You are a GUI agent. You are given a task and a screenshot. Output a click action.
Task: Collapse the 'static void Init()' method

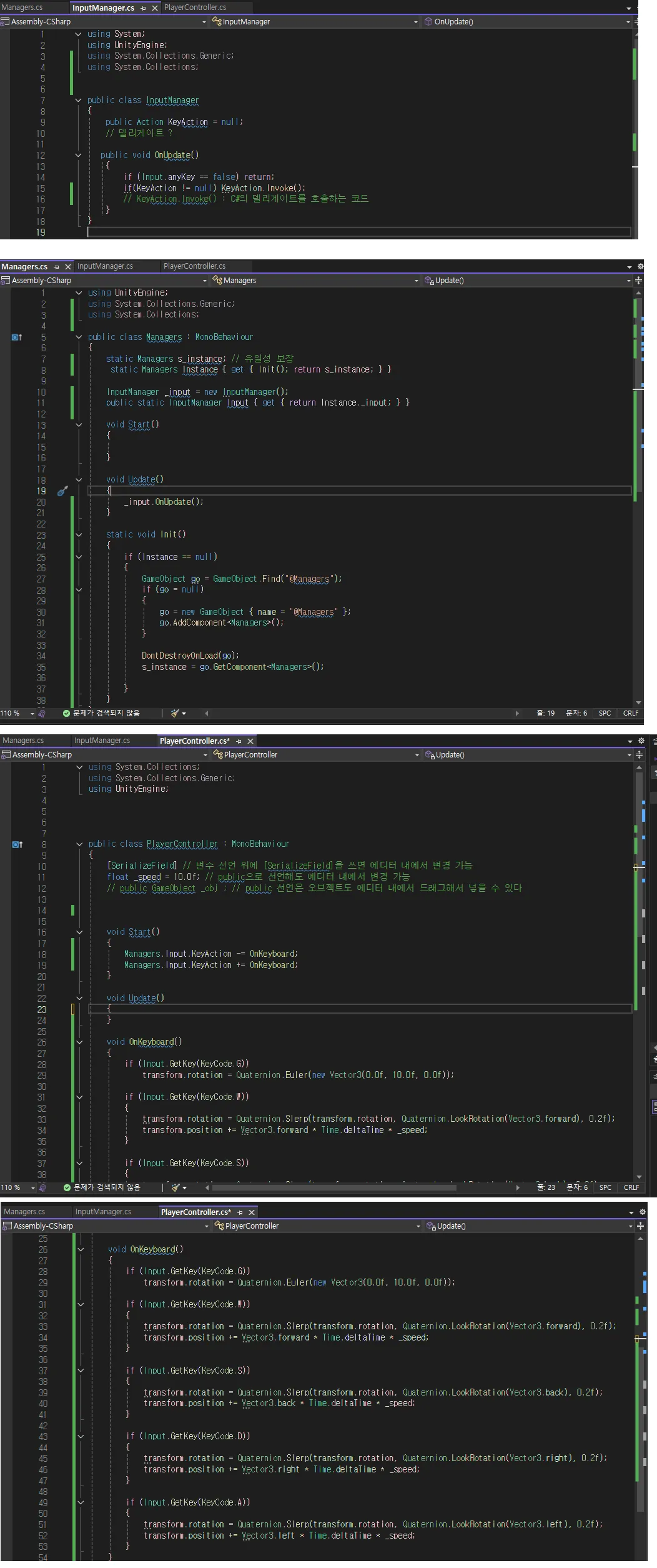[x=79, y=535]
